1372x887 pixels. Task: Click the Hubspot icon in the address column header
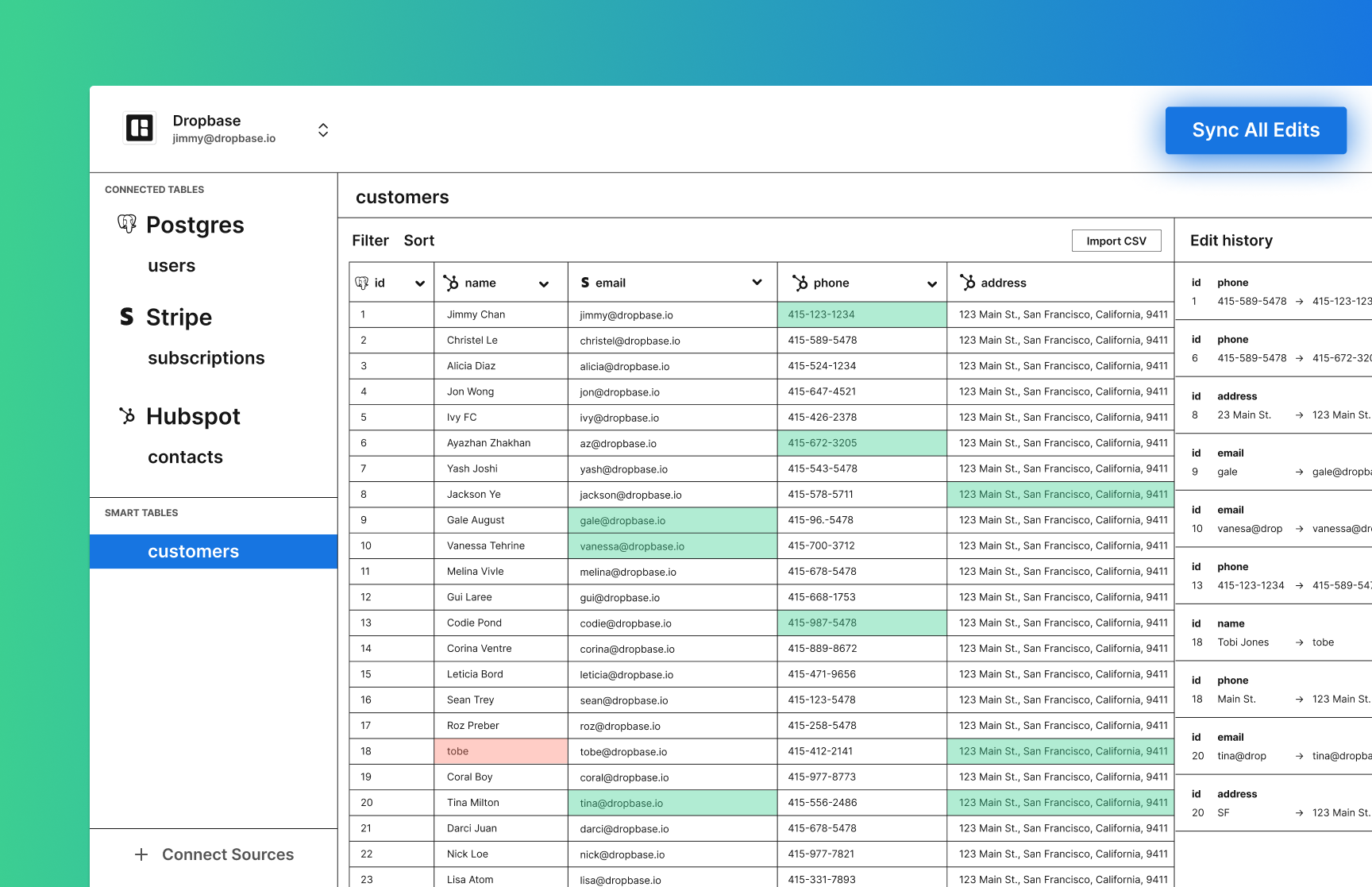coord(968,282)
